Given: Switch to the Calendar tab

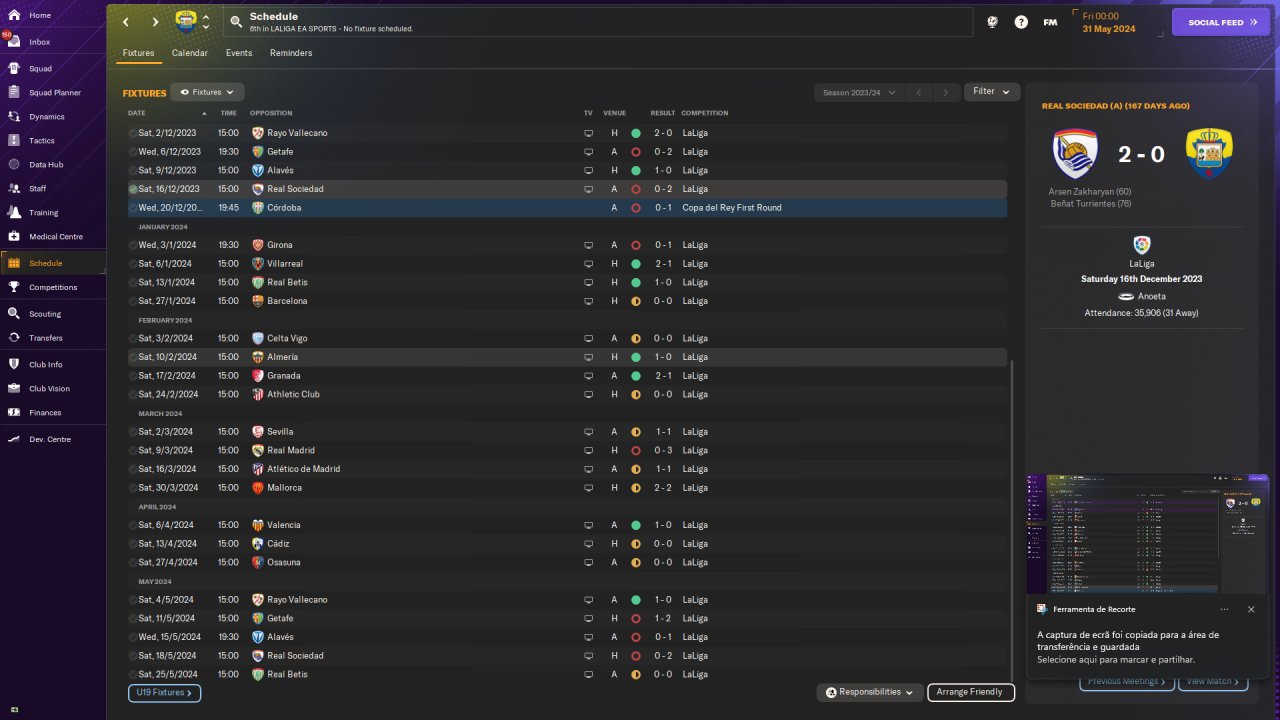Looking at the screenshot, I should coord(190,53).
